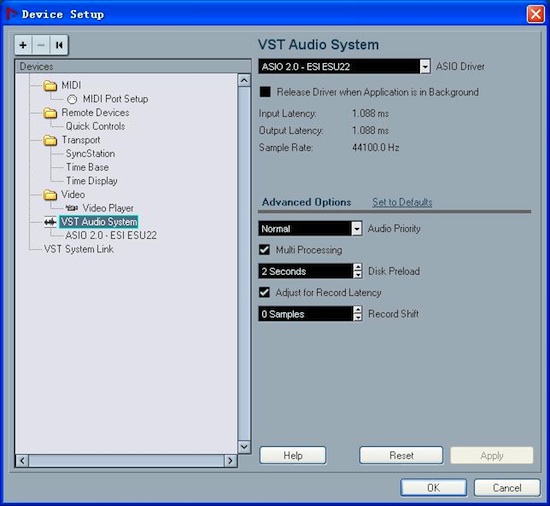Click the reset to first icon
This screenshot has height=506, width=550.
[x=59, y=45]
